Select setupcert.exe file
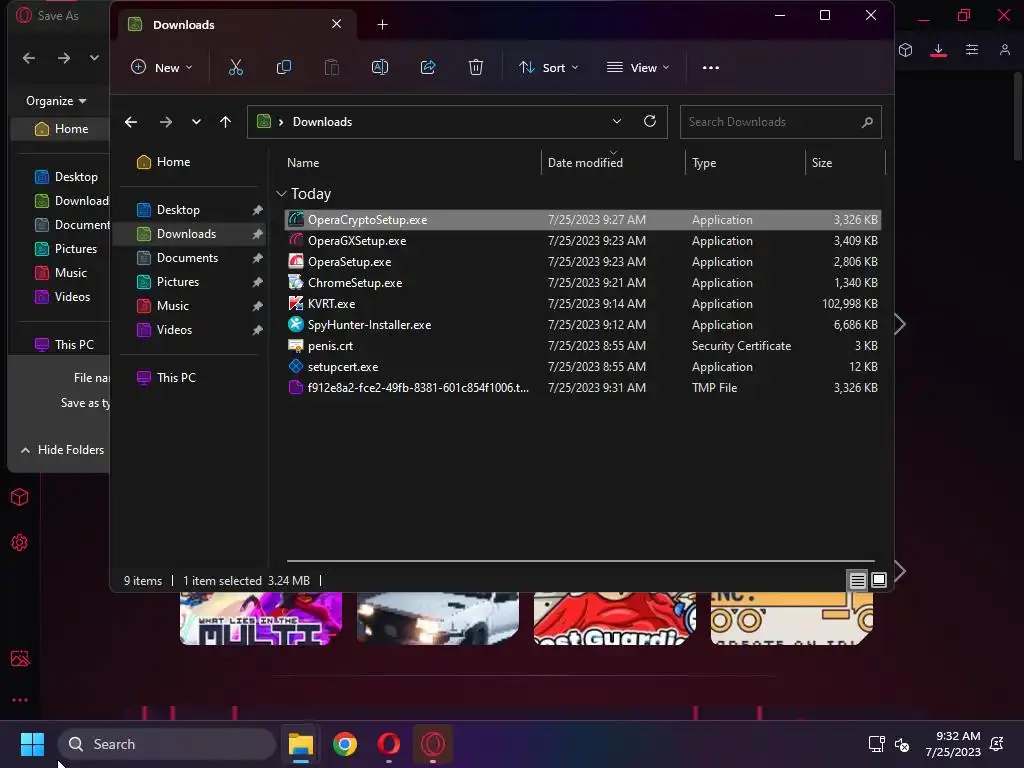The image size is (1024, 768). click(x=583, y=366)
